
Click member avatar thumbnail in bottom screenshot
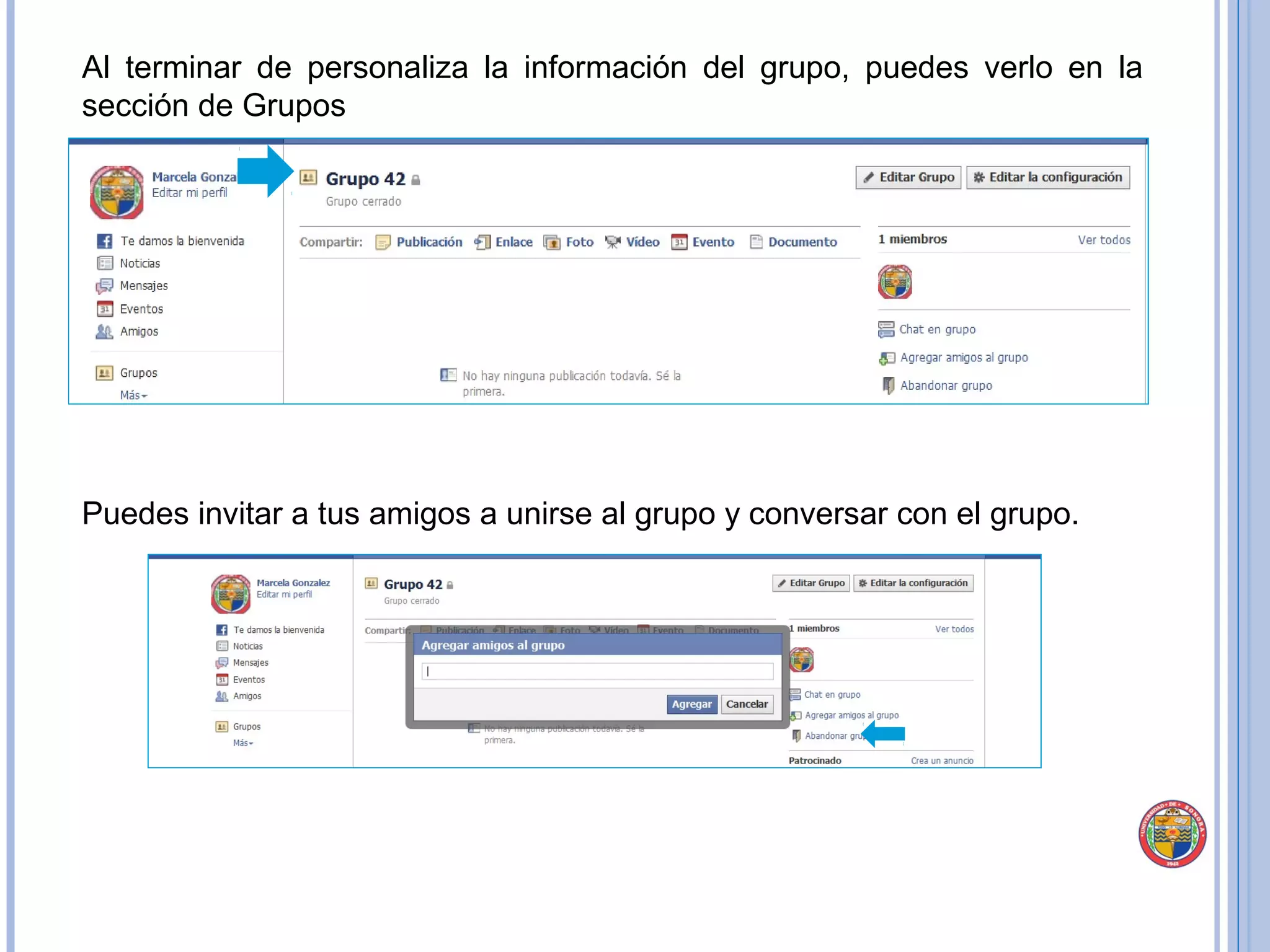[801, 660]
